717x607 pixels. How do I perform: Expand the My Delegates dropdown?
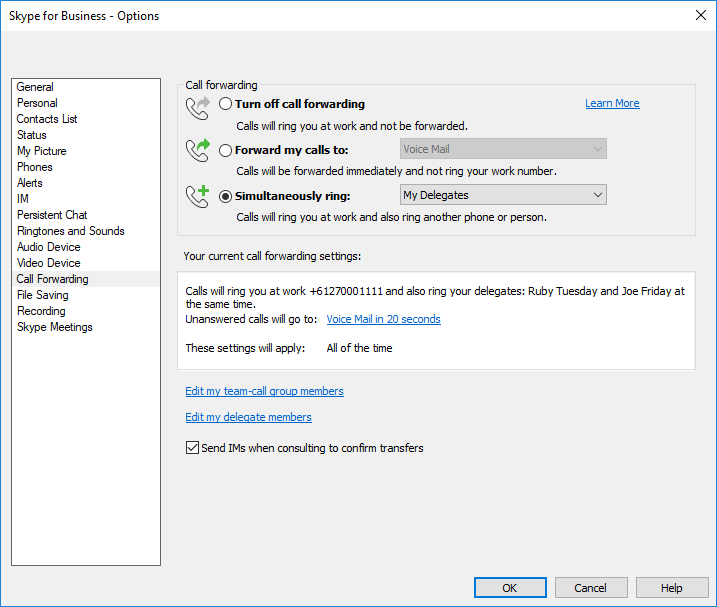tap(503, 195)
